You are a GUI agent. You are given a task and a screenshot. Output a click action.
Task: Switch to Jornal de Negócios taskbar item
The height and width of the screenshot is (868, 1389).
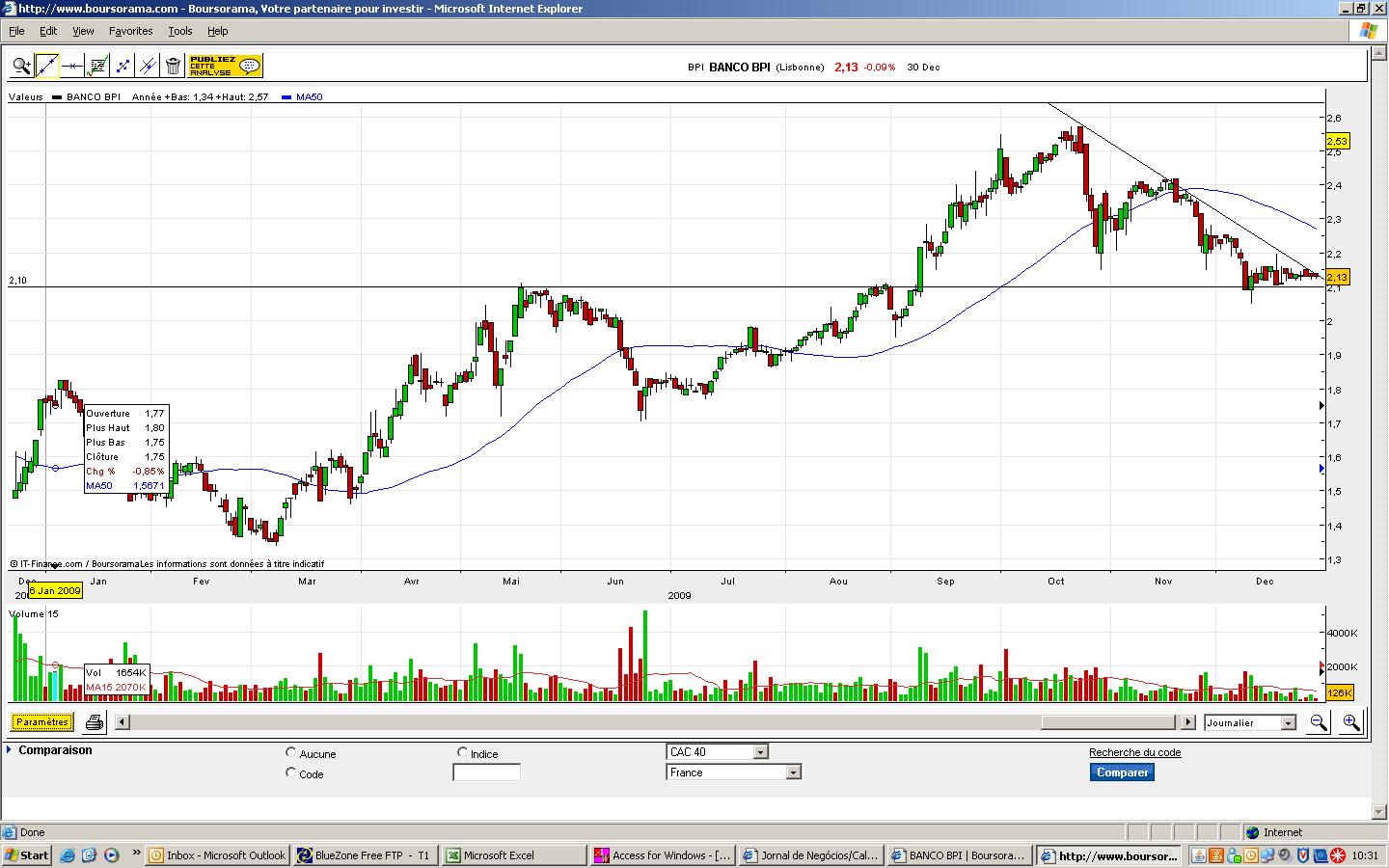pyautogui.click(x=811, y=855)
